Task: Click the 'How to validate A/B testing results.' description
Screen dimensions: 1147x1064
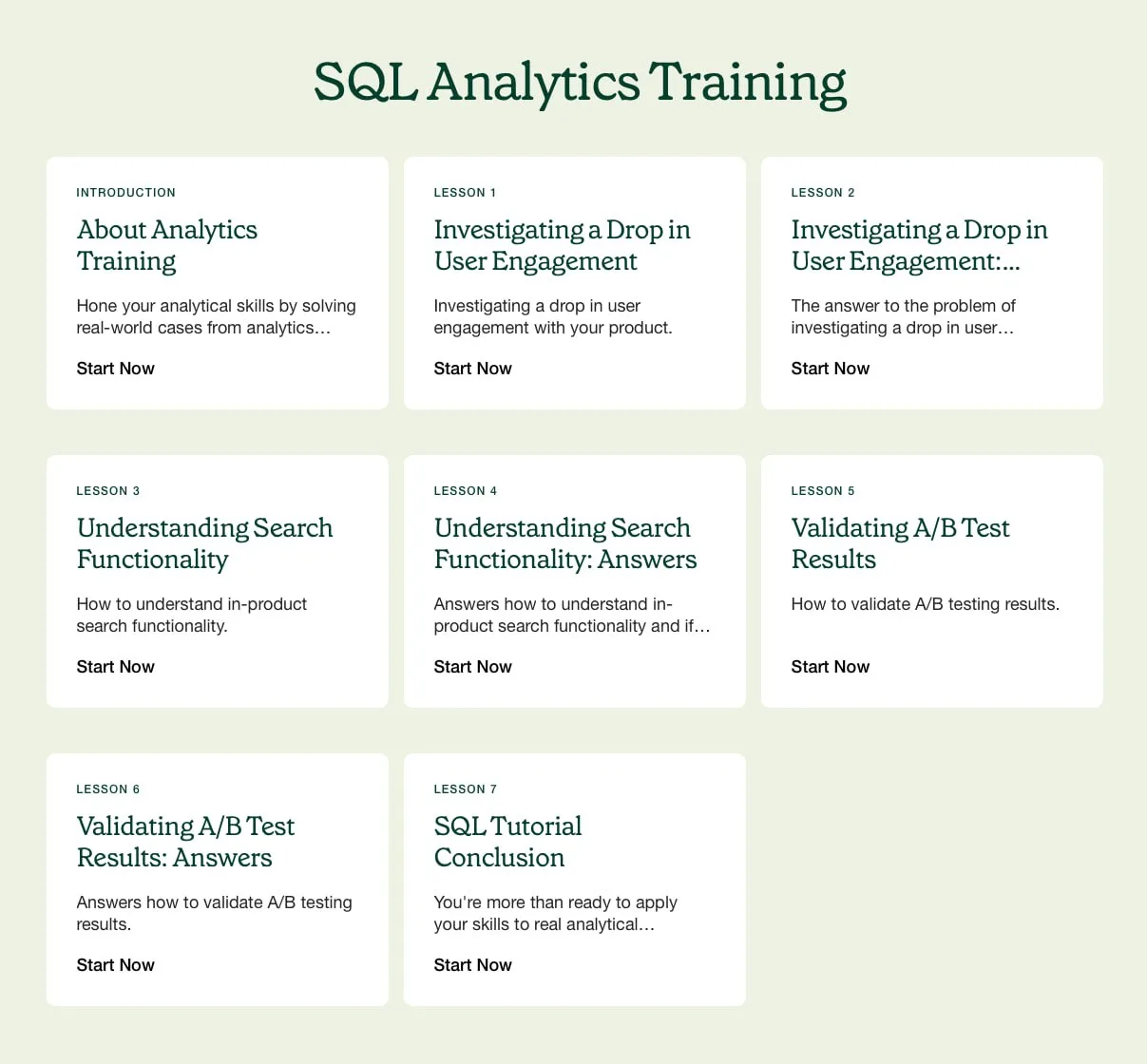Action: coord(925,604)
